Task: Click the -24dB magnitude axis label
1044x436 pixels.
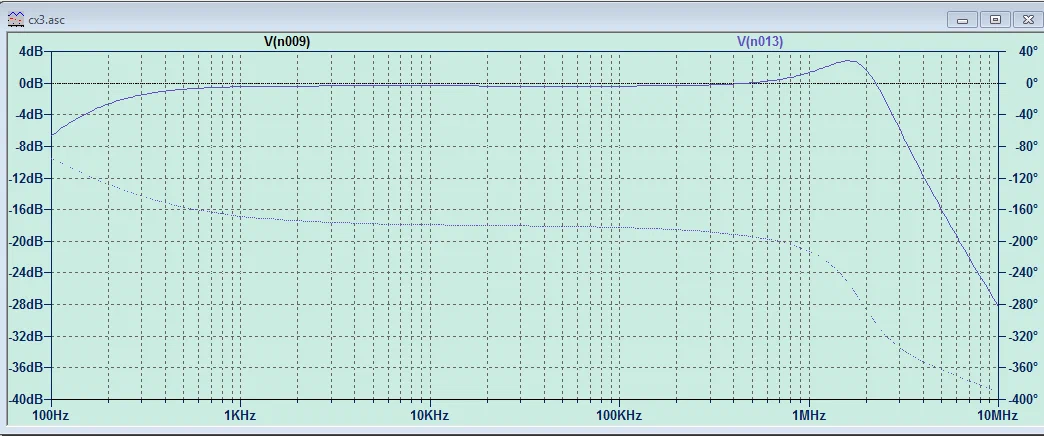Action: (x=27, y=272)
